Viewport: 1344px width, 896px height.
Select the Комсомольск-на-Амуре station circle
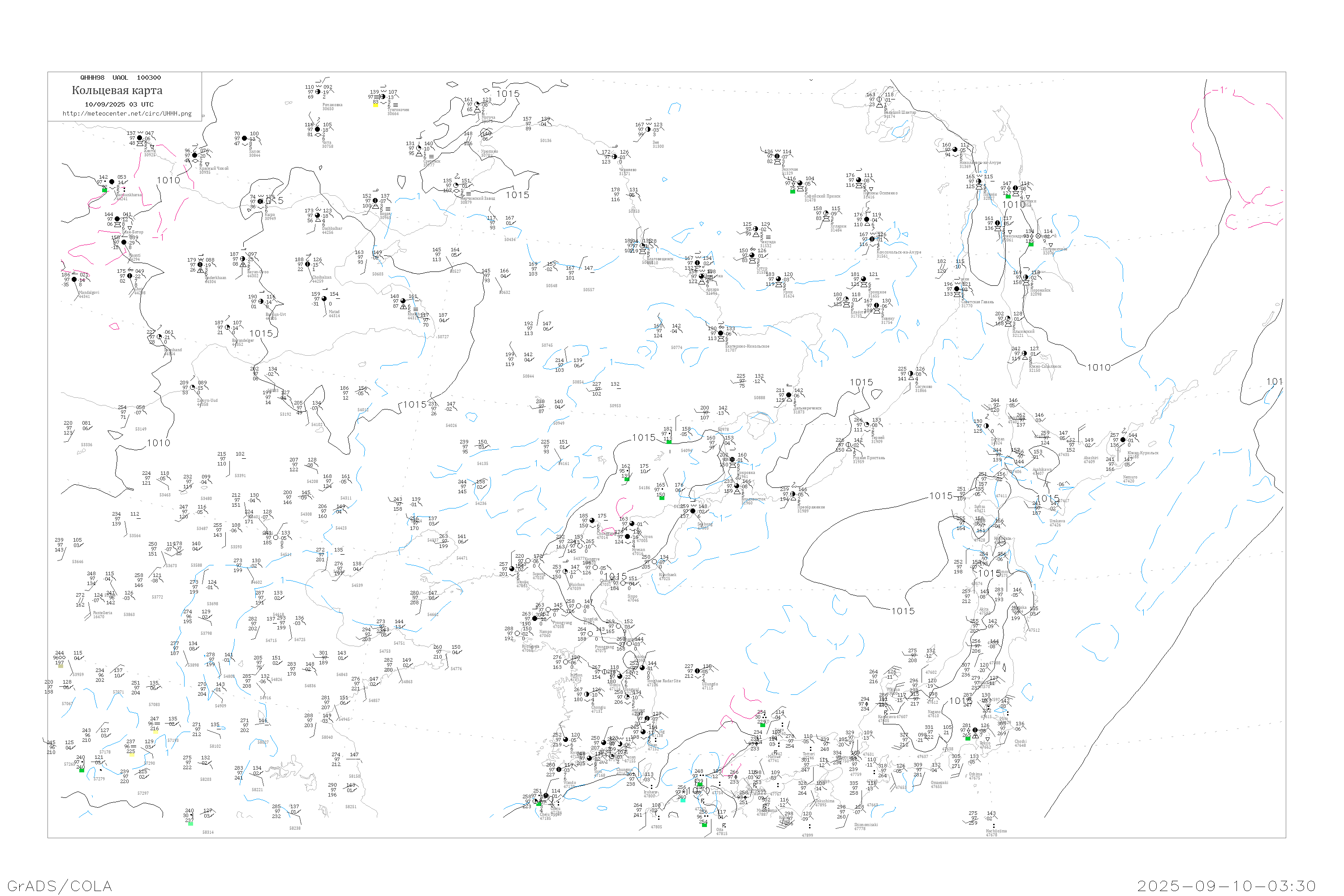(x=872, y=239)
